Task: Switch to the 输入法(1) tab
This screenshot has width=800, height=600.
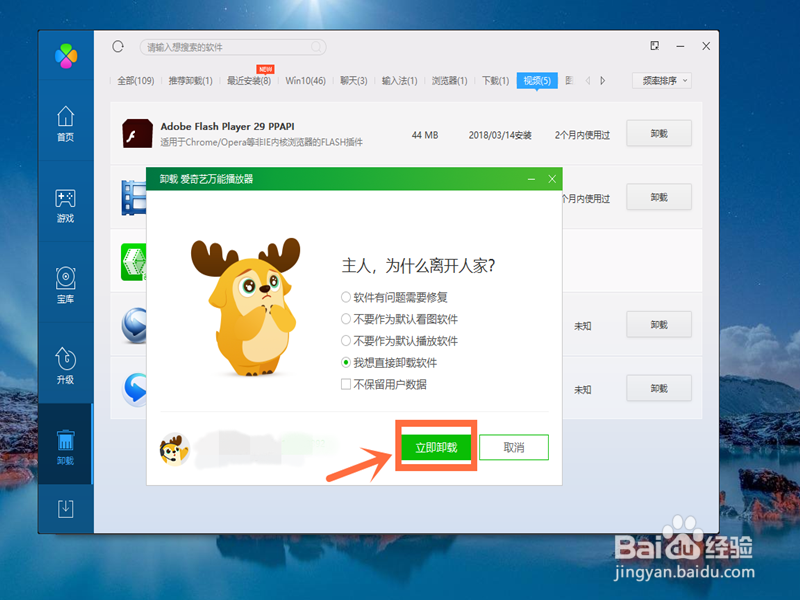Action: [399, 81]
